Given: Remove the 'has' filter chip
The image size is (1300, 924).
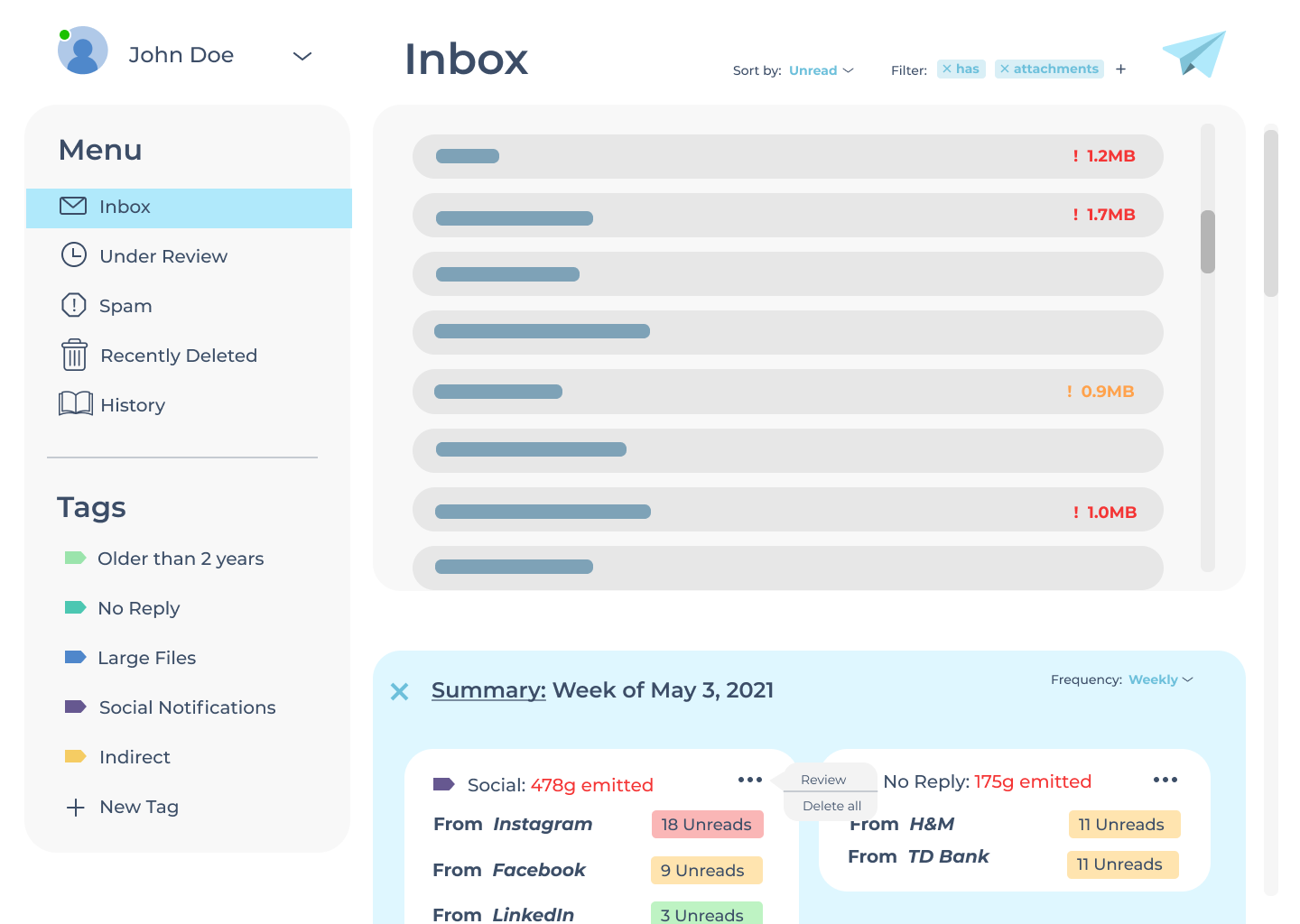Looking at the screenshot, I should point(947,68).
